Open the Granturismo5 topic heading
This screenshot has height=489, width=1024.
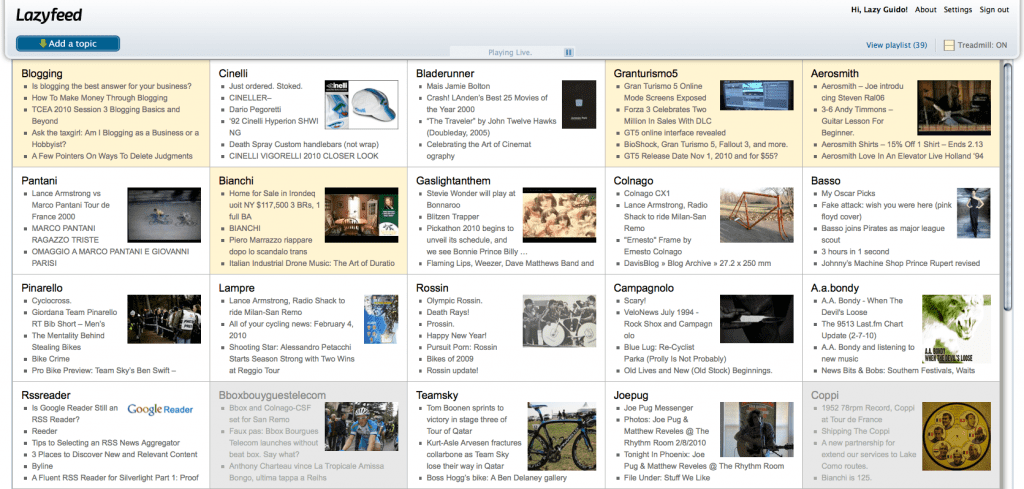pos(646,74)
